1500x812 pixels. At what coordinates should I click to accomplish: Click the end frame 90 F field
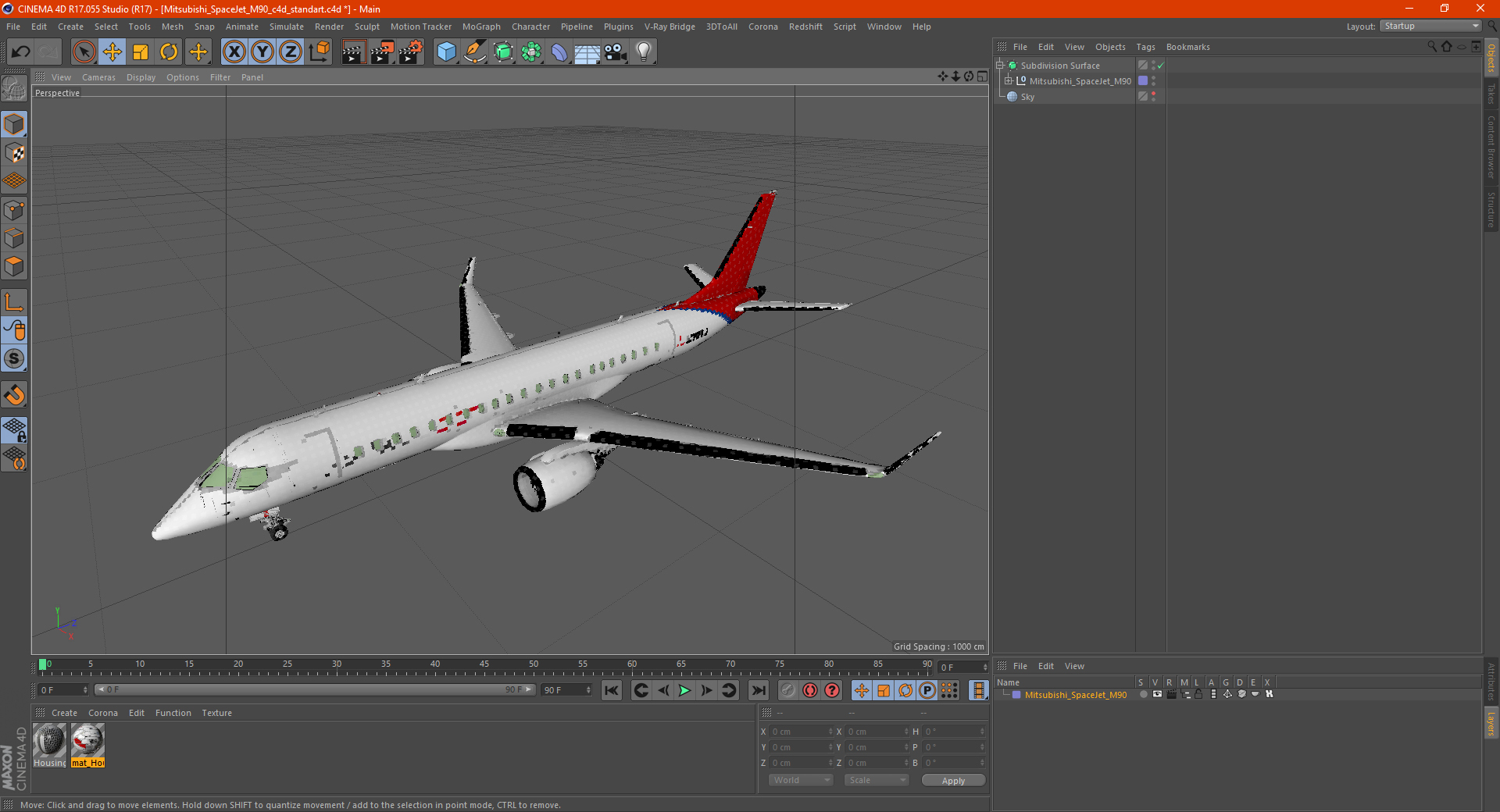pos(567,690)
